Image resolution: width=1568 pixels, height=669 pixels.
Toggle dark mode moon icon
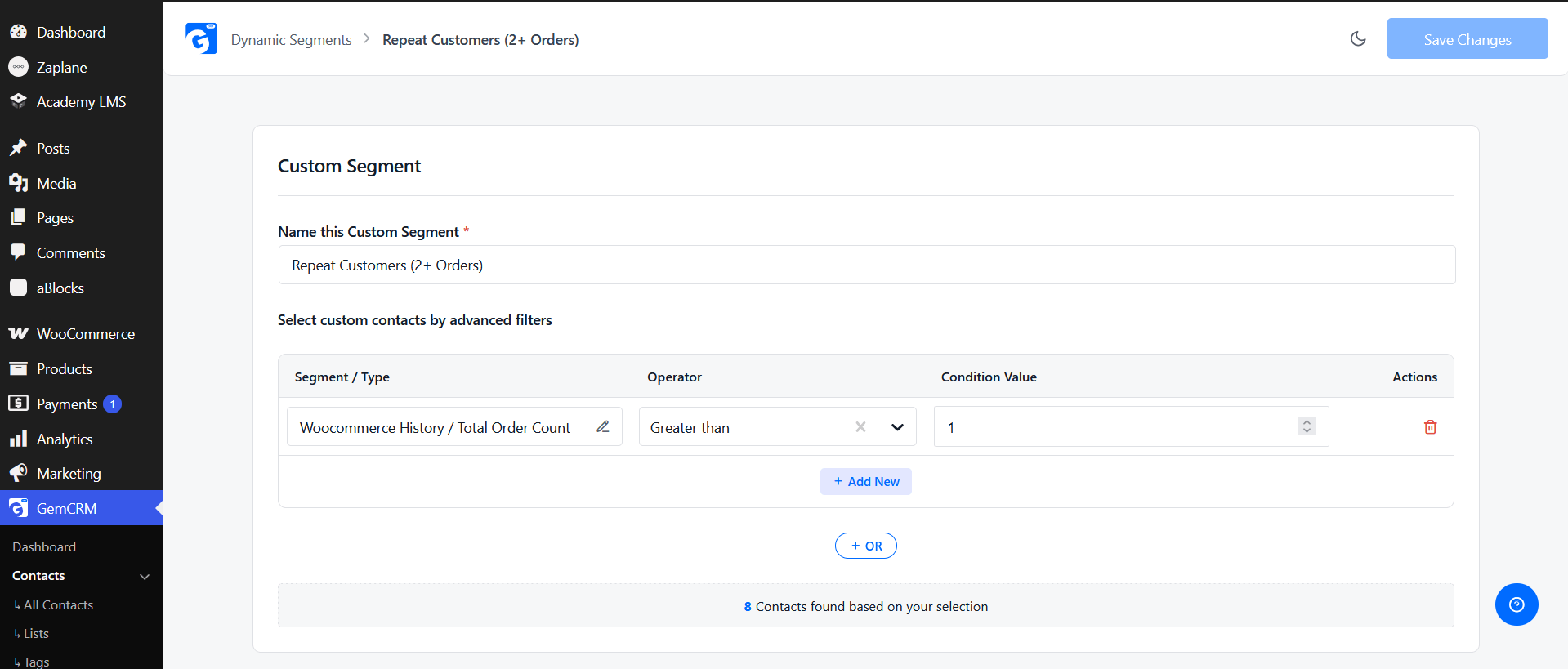pyautogui.click(x=1358, y=38)
